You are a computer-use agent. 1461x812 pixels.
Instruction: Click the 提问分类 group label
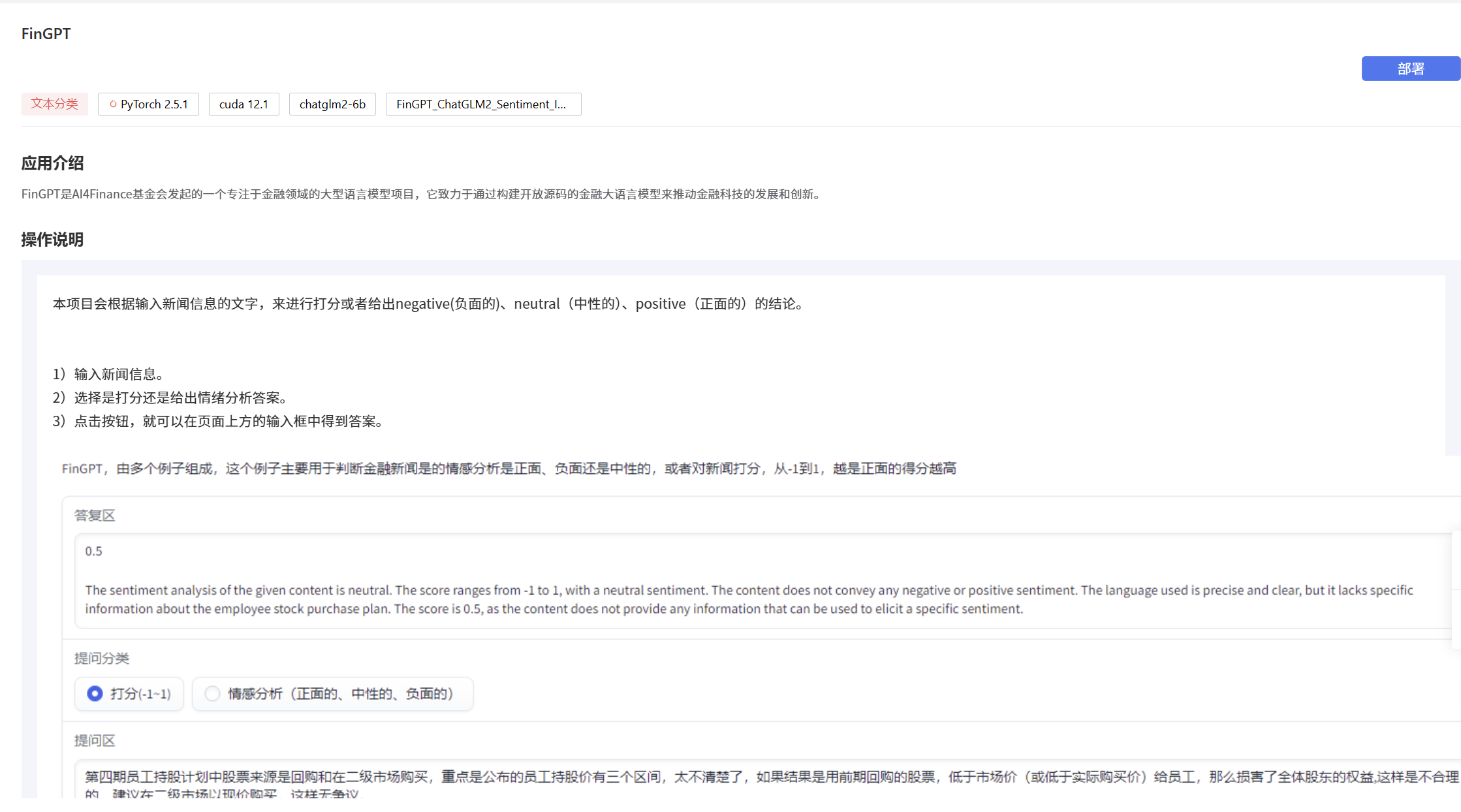pos(102,658)
